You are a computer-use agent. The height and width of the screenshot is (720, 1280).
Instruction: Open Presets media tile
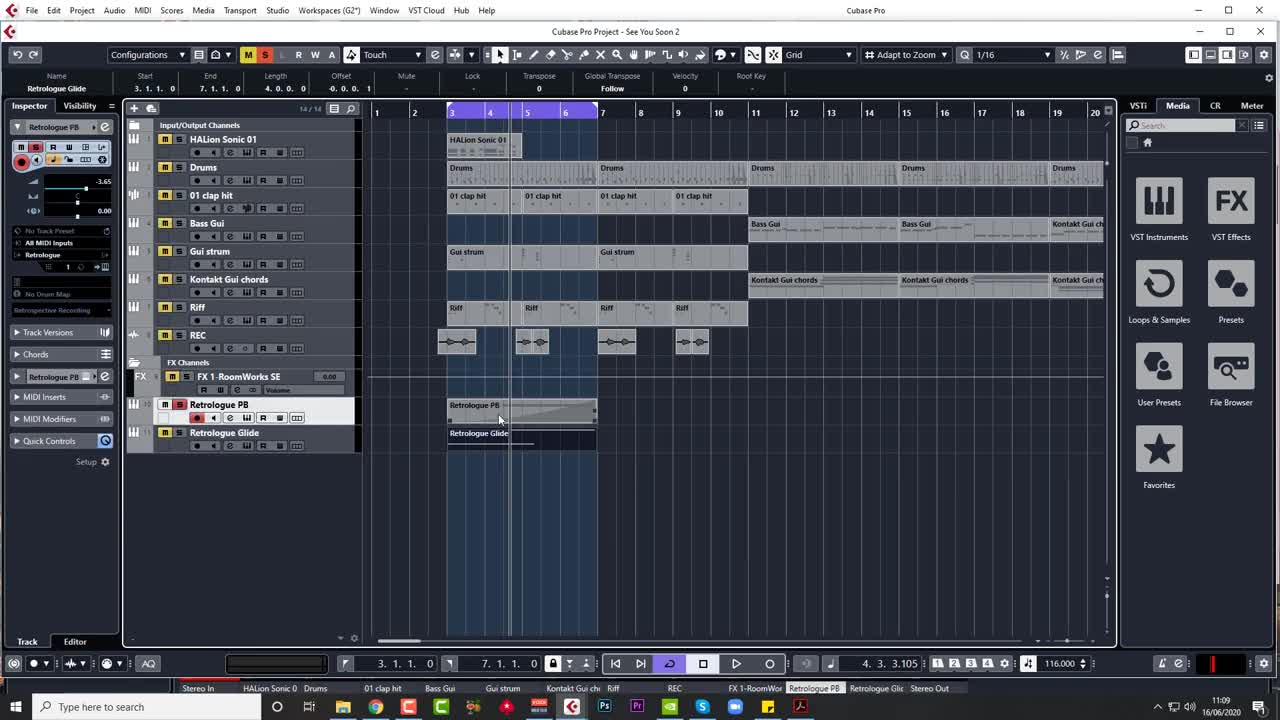pyautogui.click(x=1231, y=293)
